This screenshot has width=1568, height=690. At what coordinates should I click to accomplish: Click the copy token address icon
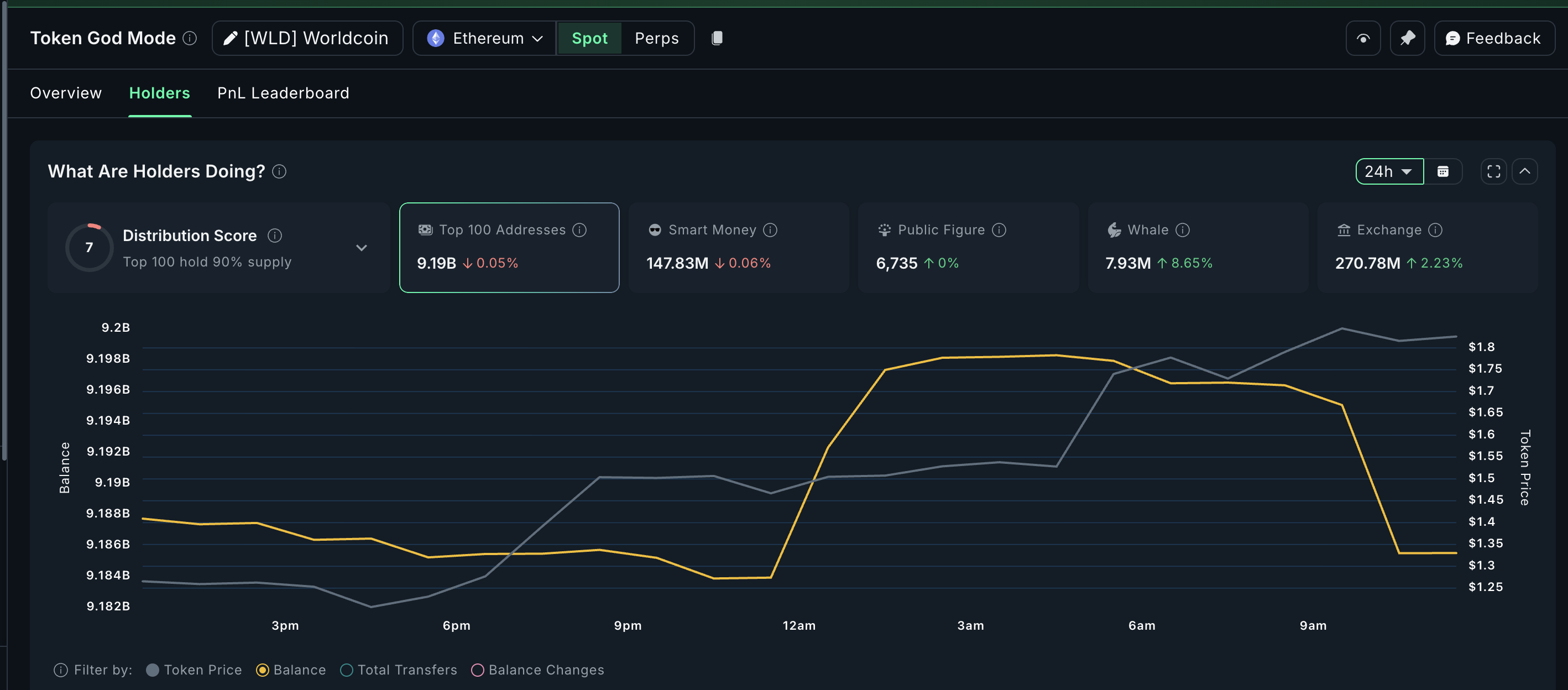point(717,38)
